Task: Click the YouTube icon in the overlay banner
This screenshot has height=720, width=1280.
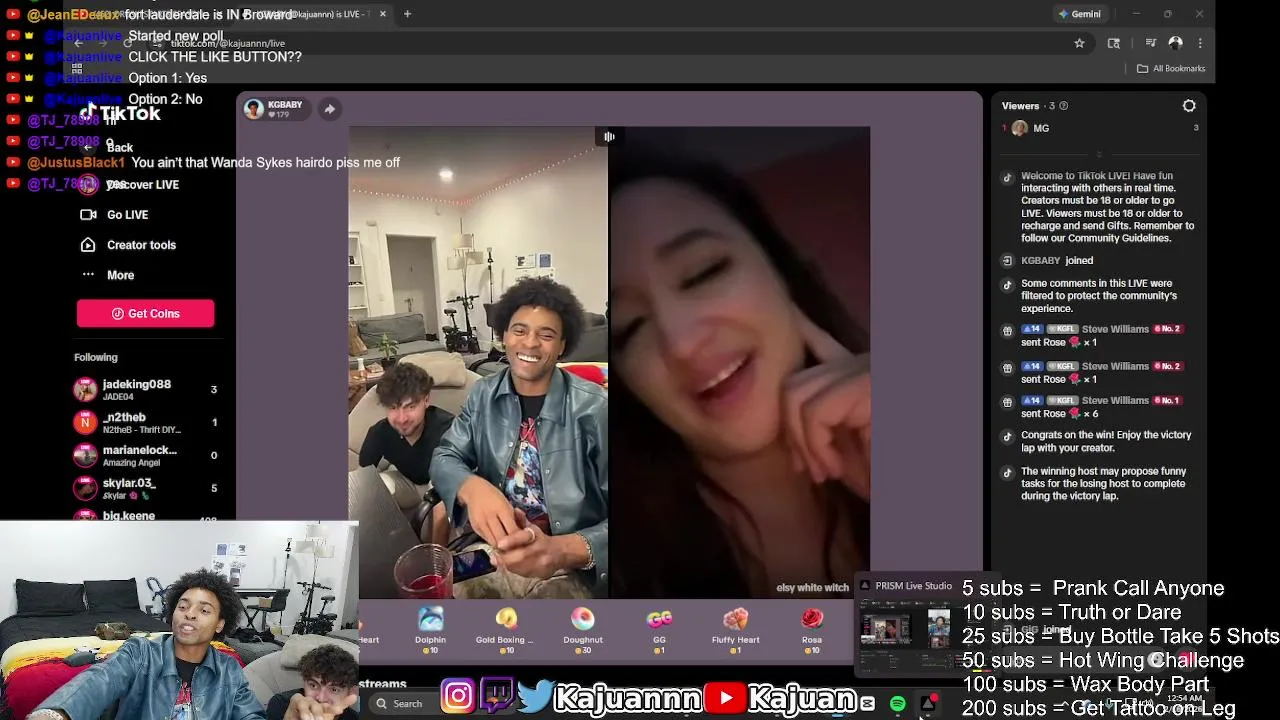Action: coord(725,698)
